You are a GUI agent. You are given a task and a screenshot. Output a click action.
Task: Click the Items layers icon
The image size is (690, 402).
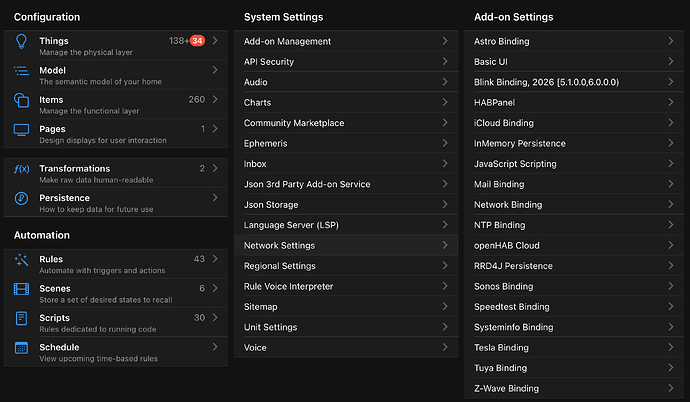(21, 104)
